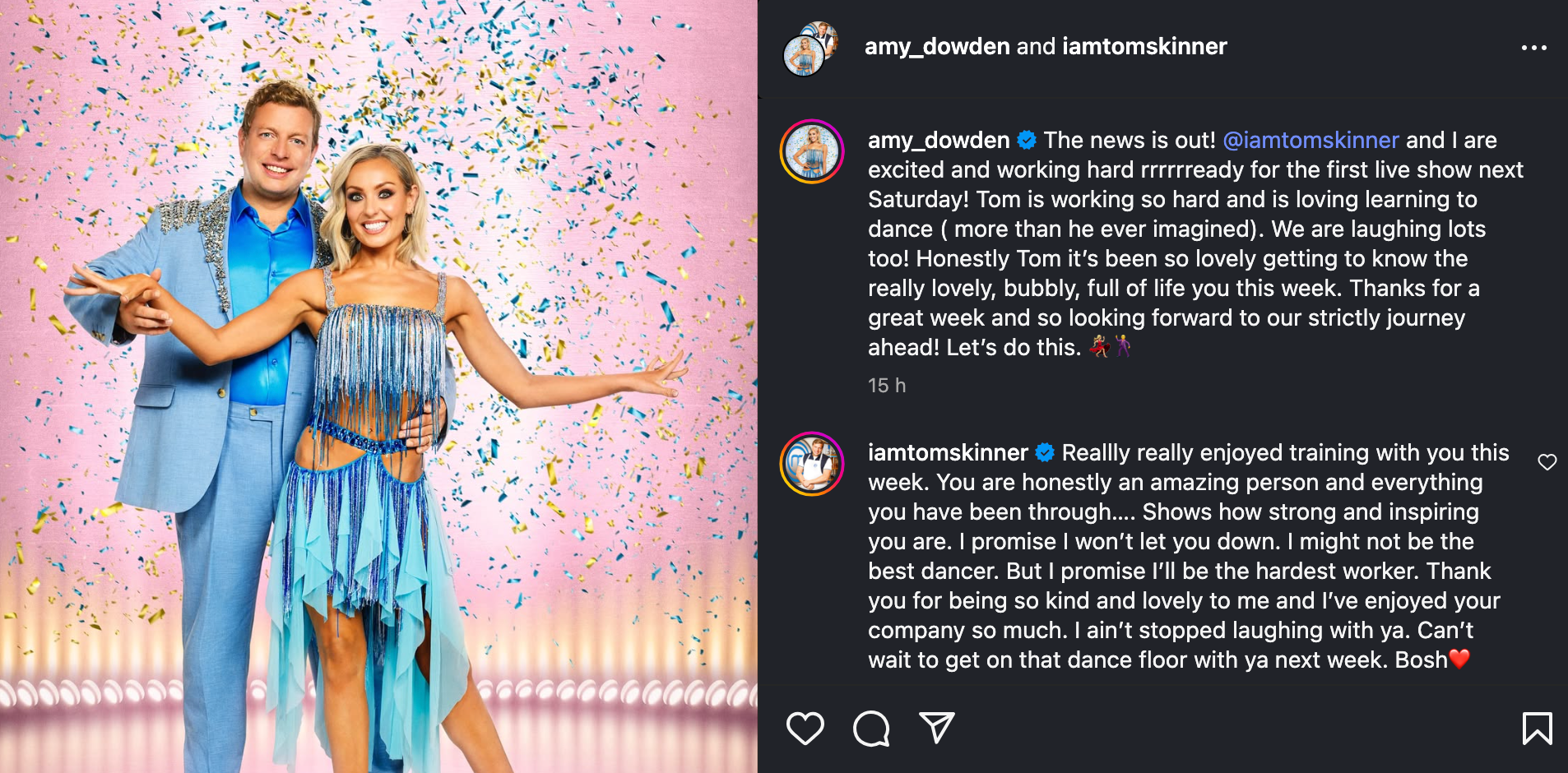
Task: Click iamtomskinner's name above his comment
Action: click(946, 451)
